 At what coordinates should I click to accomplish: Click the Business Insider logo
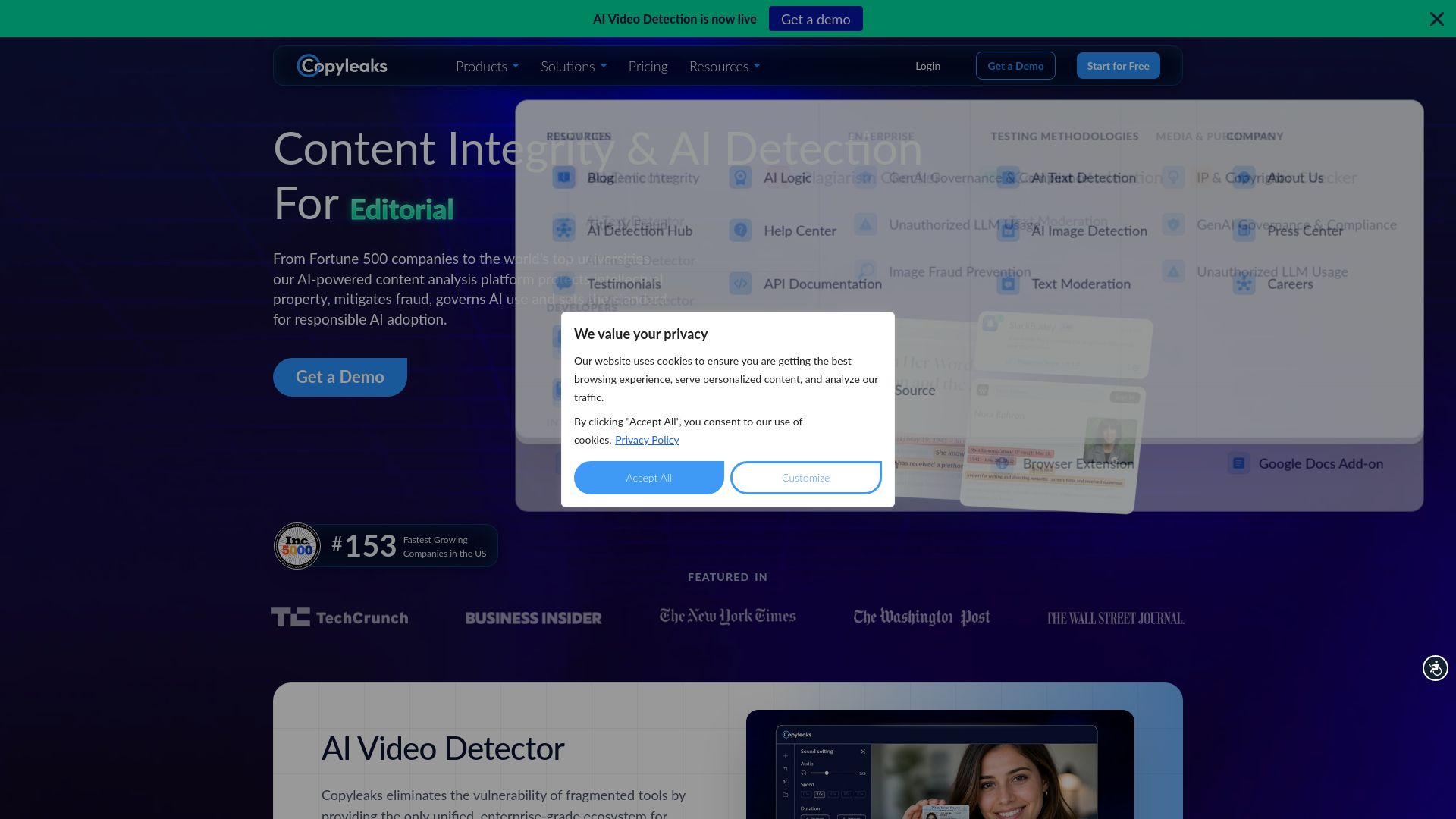(x=533, y=618)
